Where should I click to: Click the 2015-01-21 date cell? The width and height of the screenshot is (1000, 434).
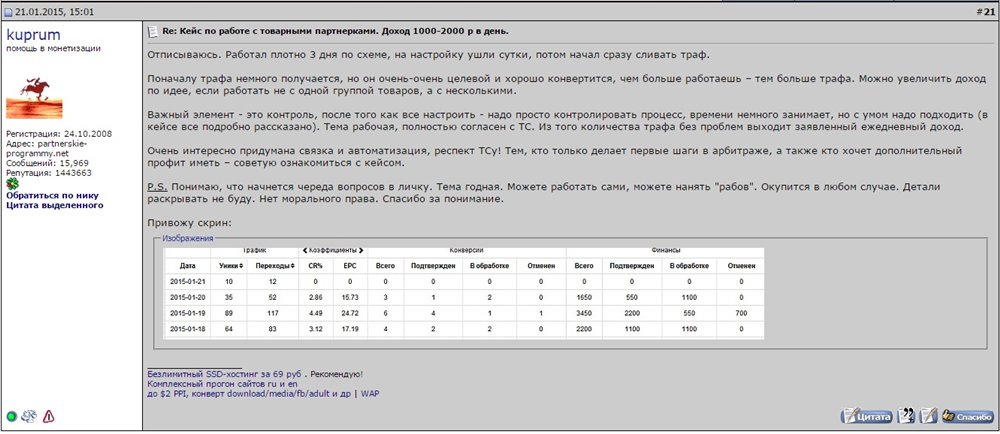[x=188, y=282]
